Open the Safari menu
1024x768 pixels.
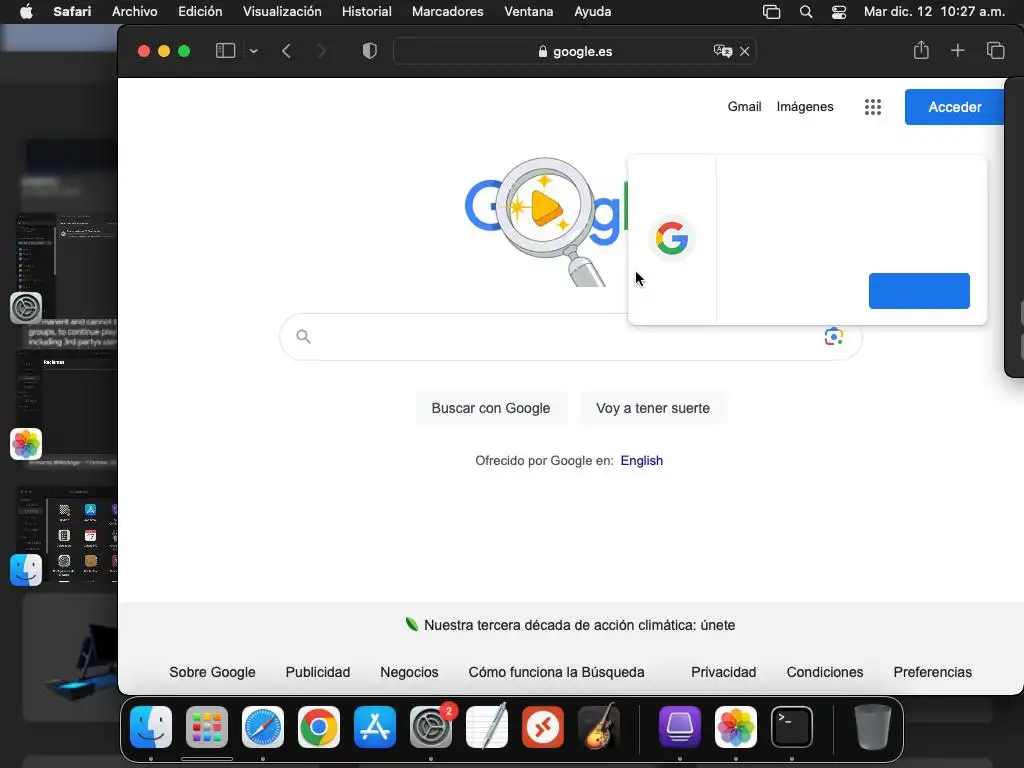tap(72, 11)
